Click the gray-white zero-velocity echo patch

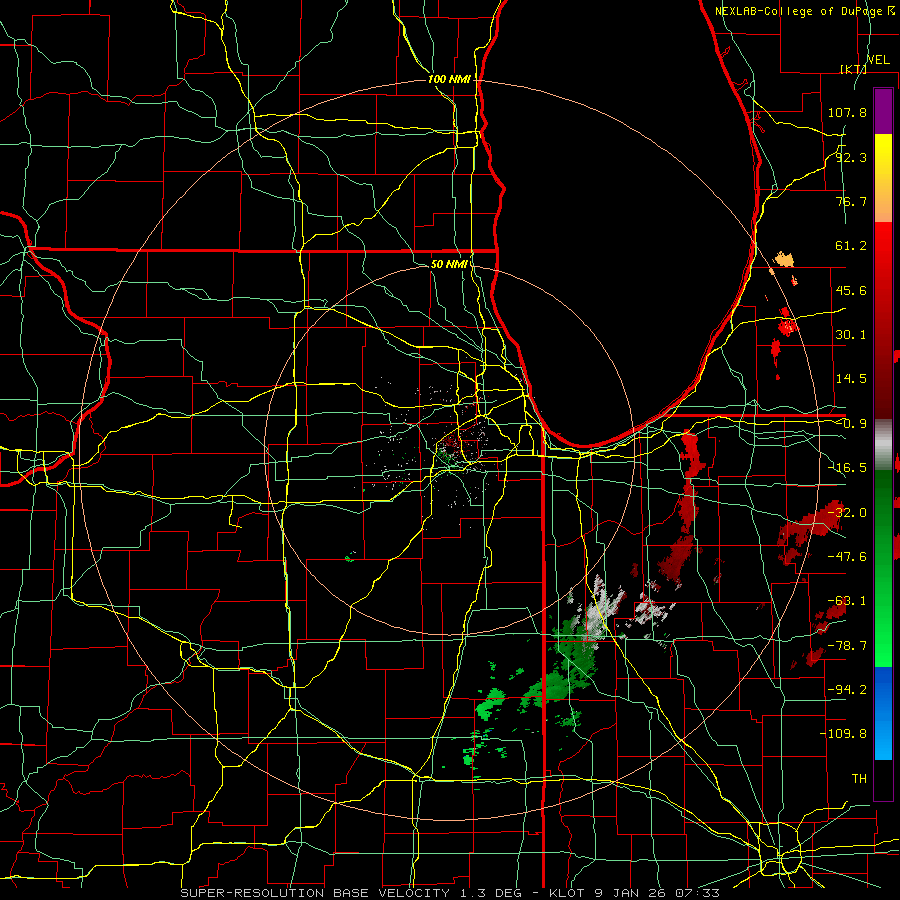click(602, 611)
